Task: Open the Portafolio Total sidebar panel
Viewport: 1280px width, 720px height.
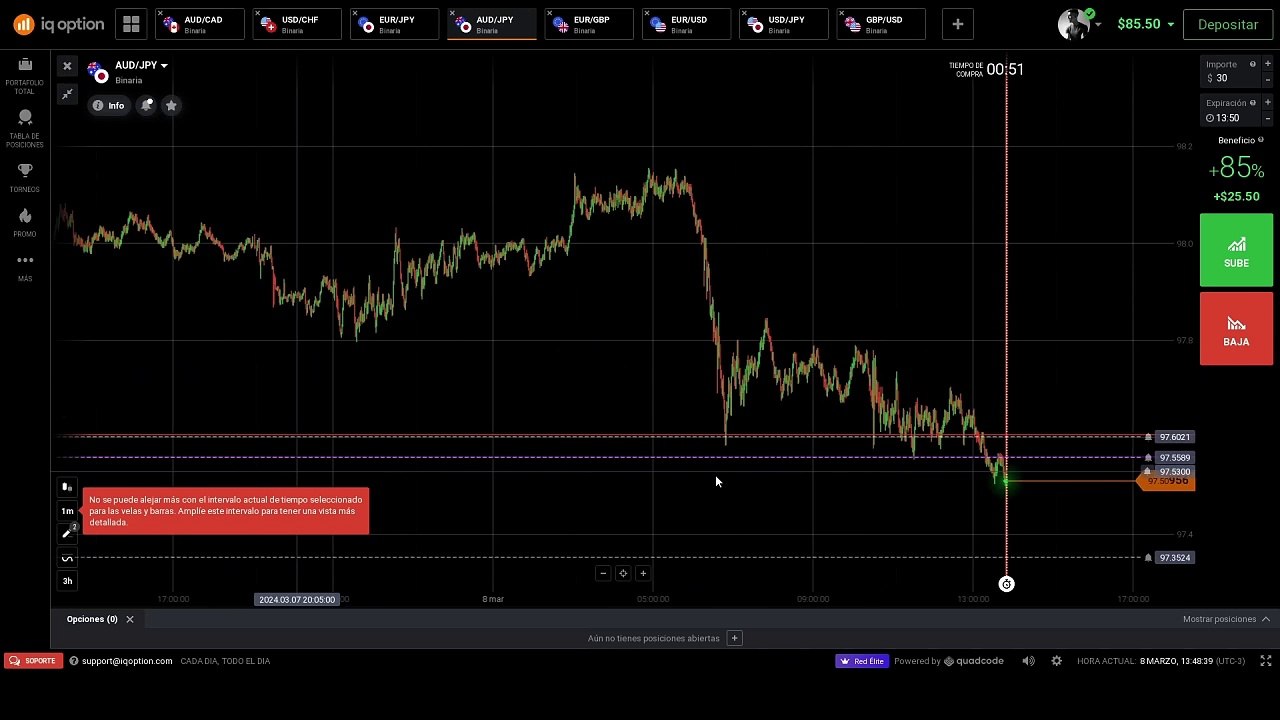Action: [x=25, y=75]
